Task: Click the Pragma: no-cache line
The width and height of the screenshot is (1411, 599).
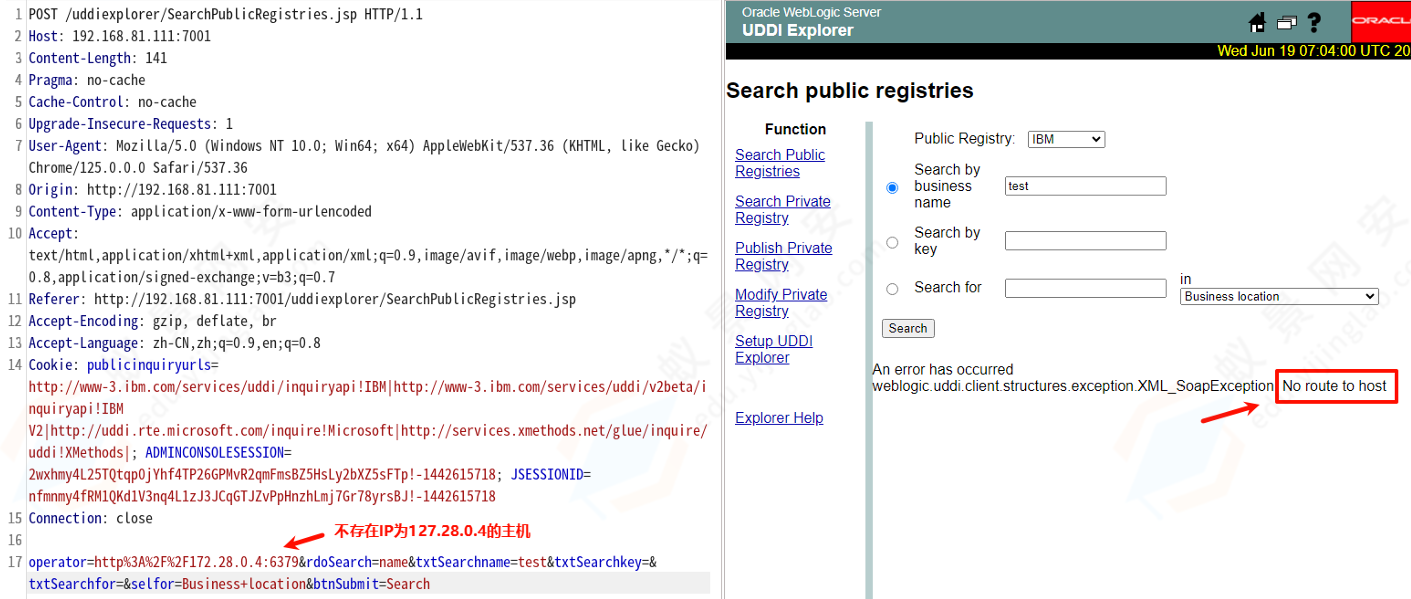Action: 87,80
